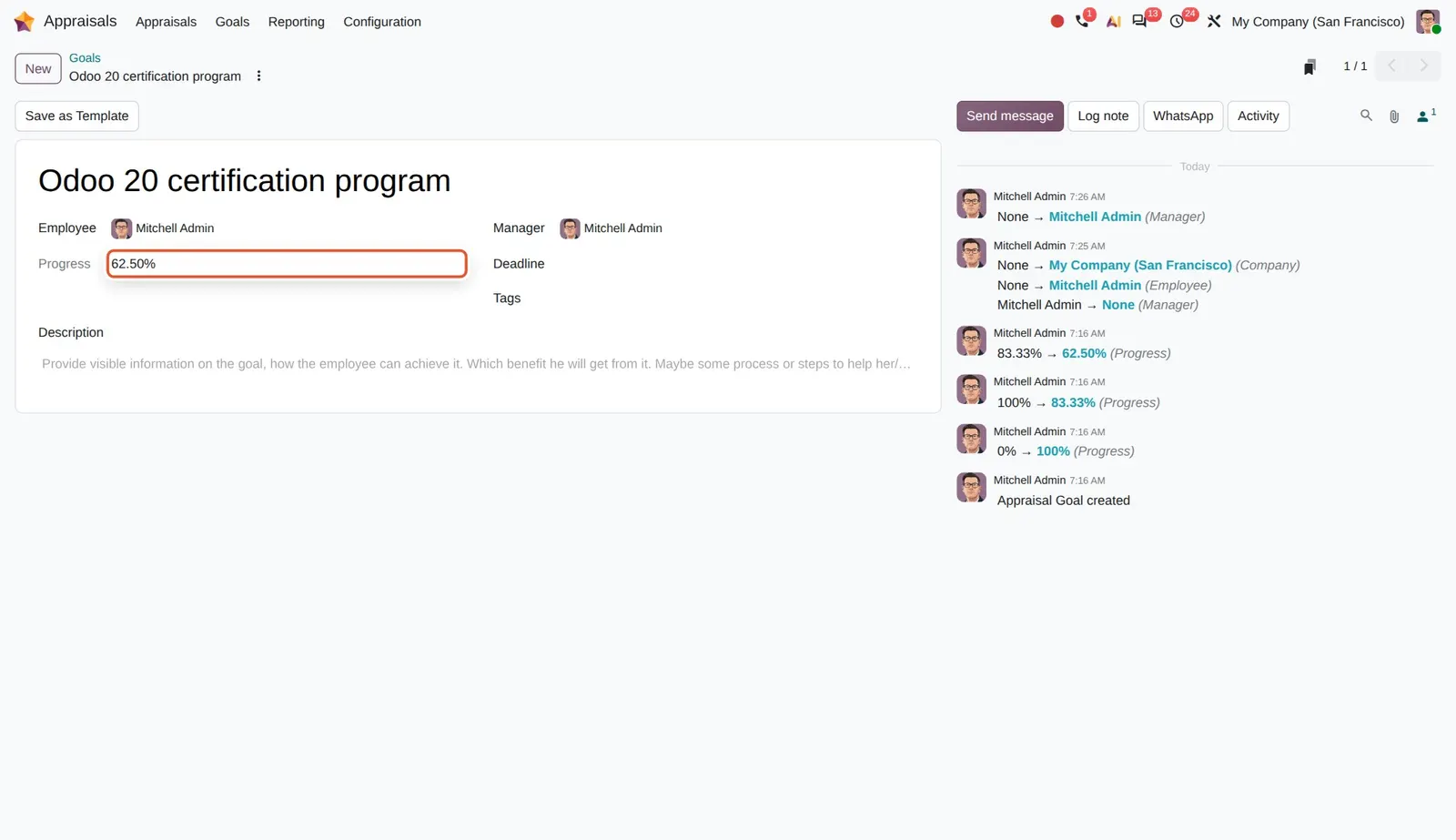Click Employee Mitchell Admin avatar
The height and width of the screenshot is (840, 1456).
pos(121,228)
